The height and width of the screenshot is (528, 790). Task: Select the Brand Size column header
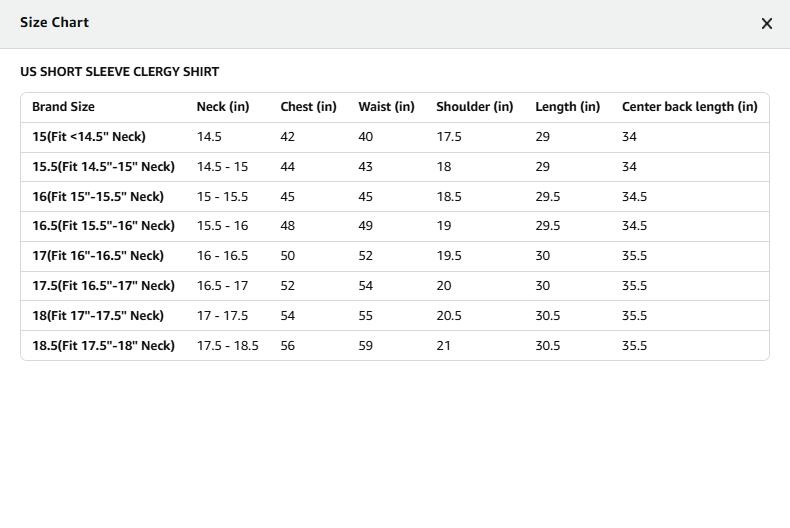(63, 107)
